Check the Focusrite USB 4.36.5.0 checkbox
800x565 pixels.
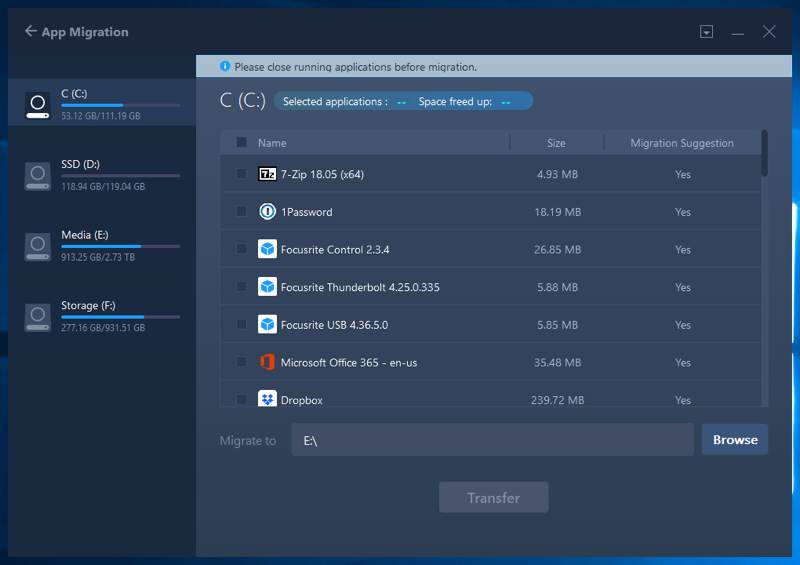[242, 325]
